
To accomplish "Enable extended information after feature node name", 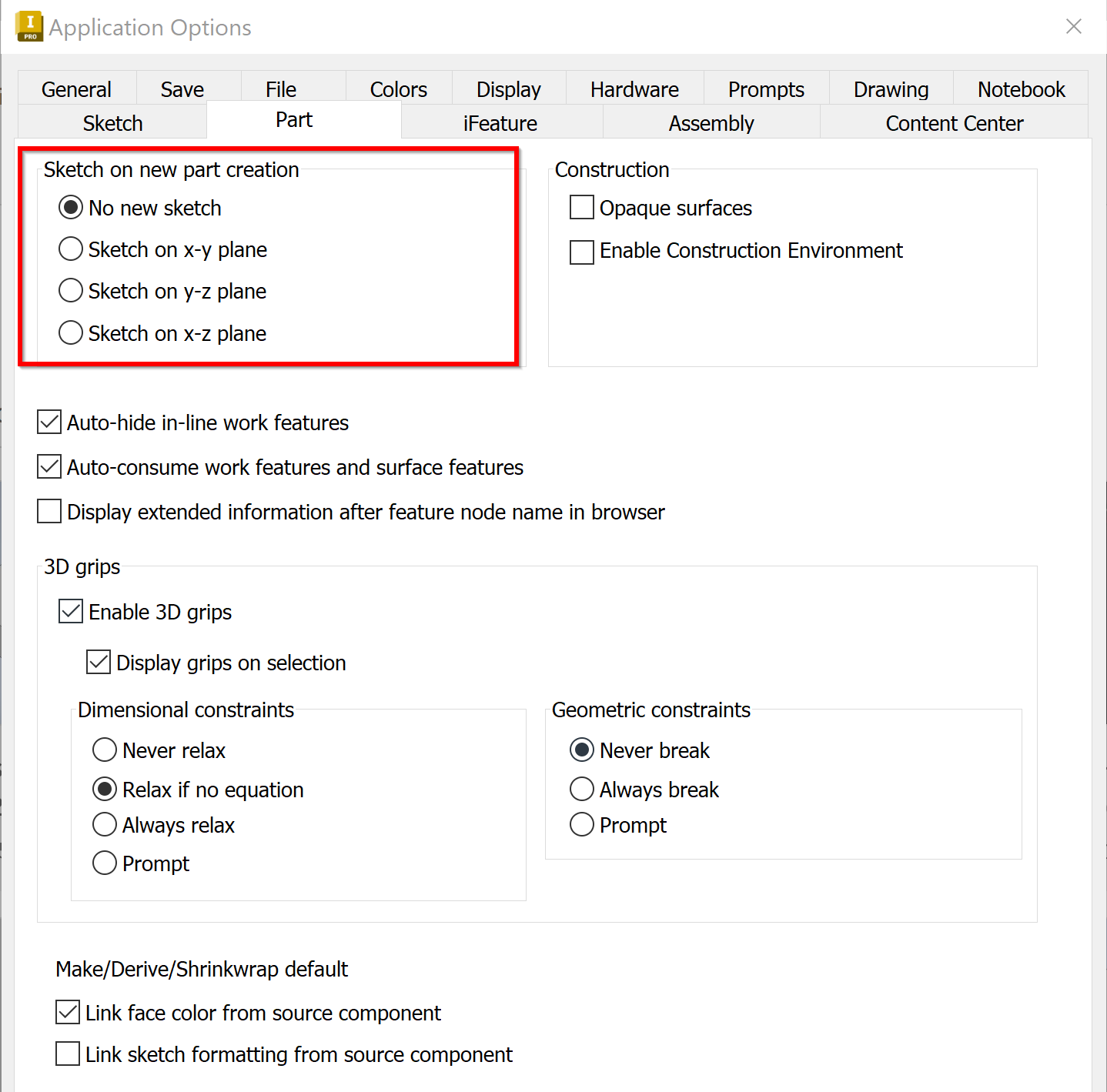I will [48, 511].
